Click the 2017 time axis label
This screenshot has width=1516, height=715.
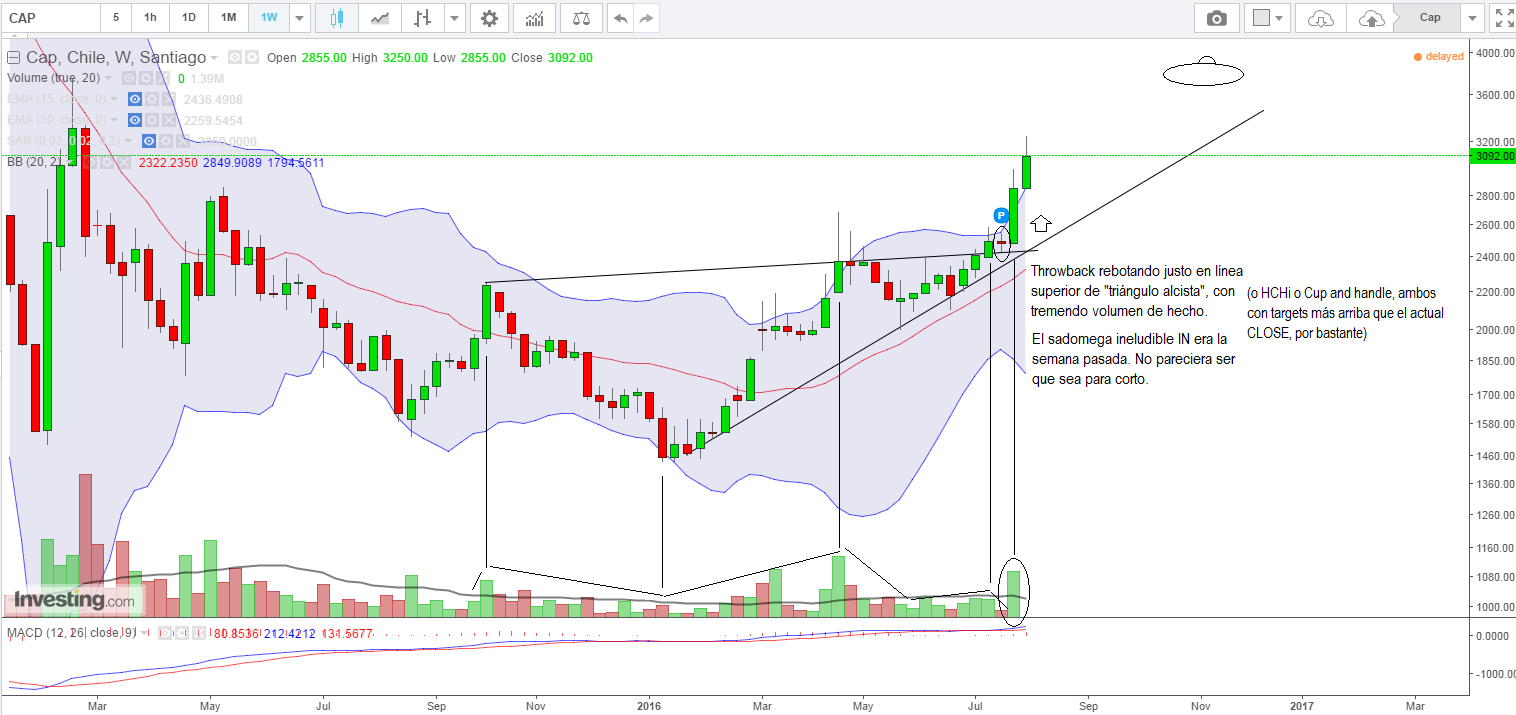click(x=1302, y=705)
